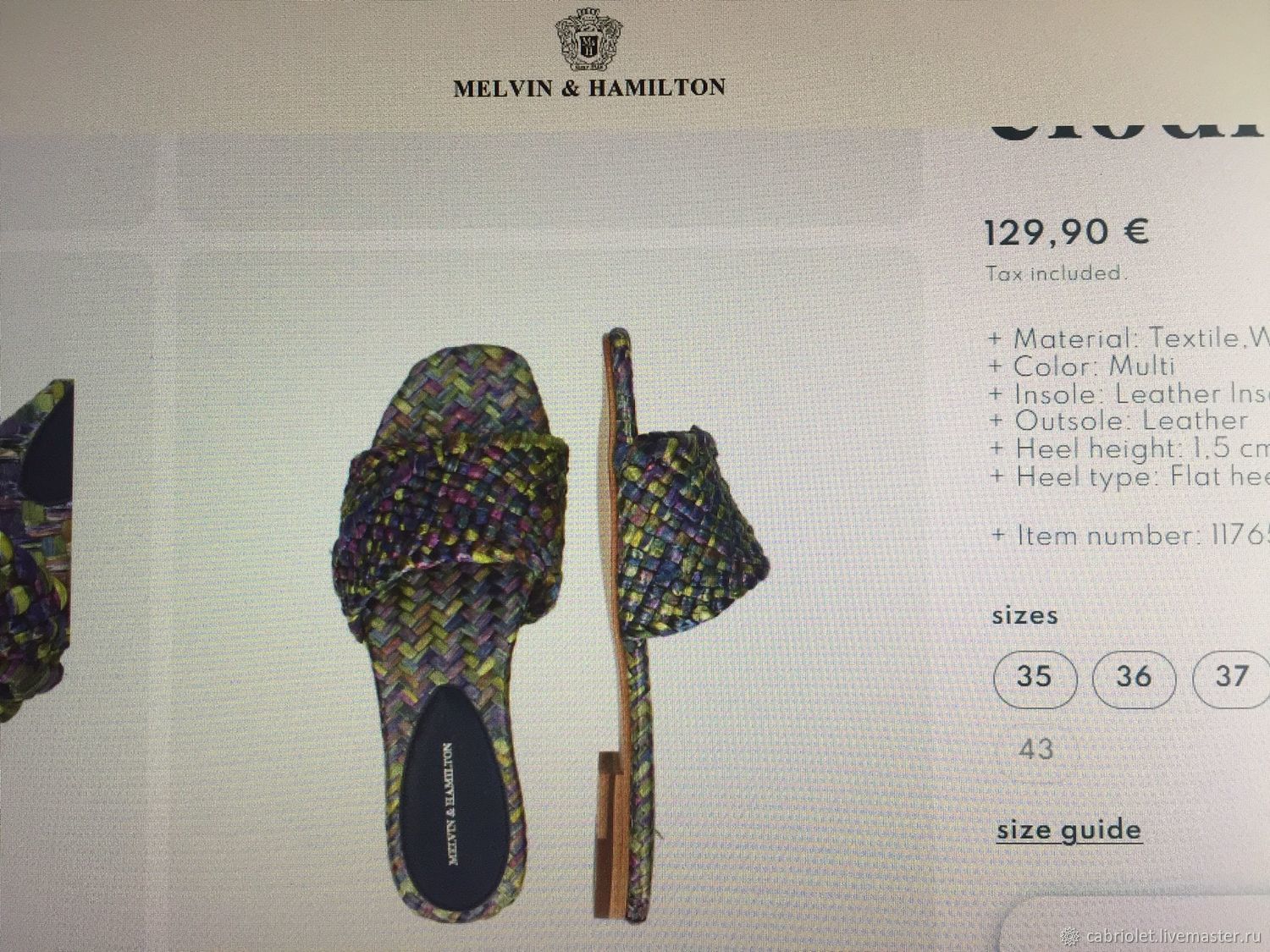Open the size guide link
1270x952 pixels.
(x=1068, y=829)
